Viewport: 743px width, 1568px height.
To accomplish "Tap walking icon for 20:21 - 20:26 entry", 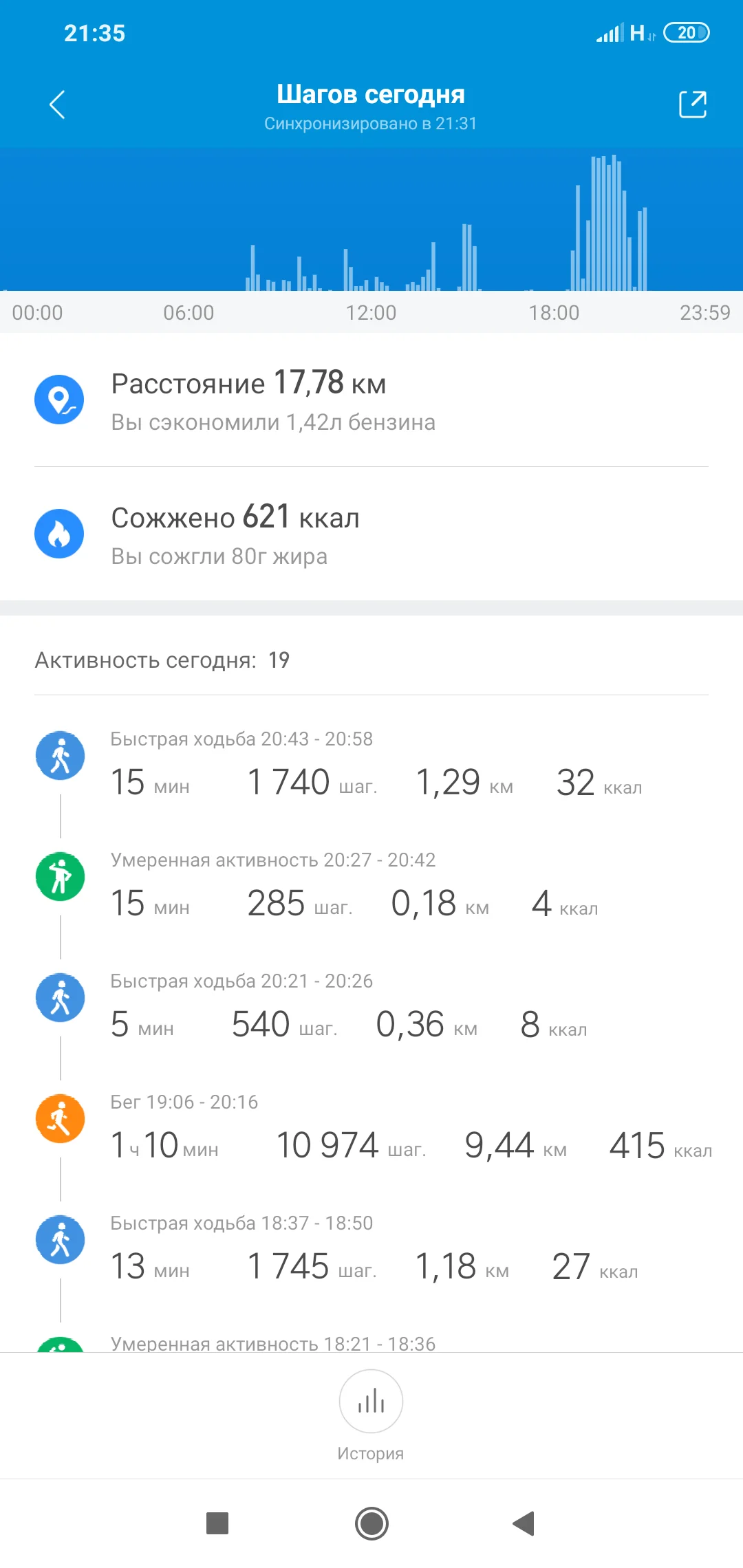I will click(61, 997).
